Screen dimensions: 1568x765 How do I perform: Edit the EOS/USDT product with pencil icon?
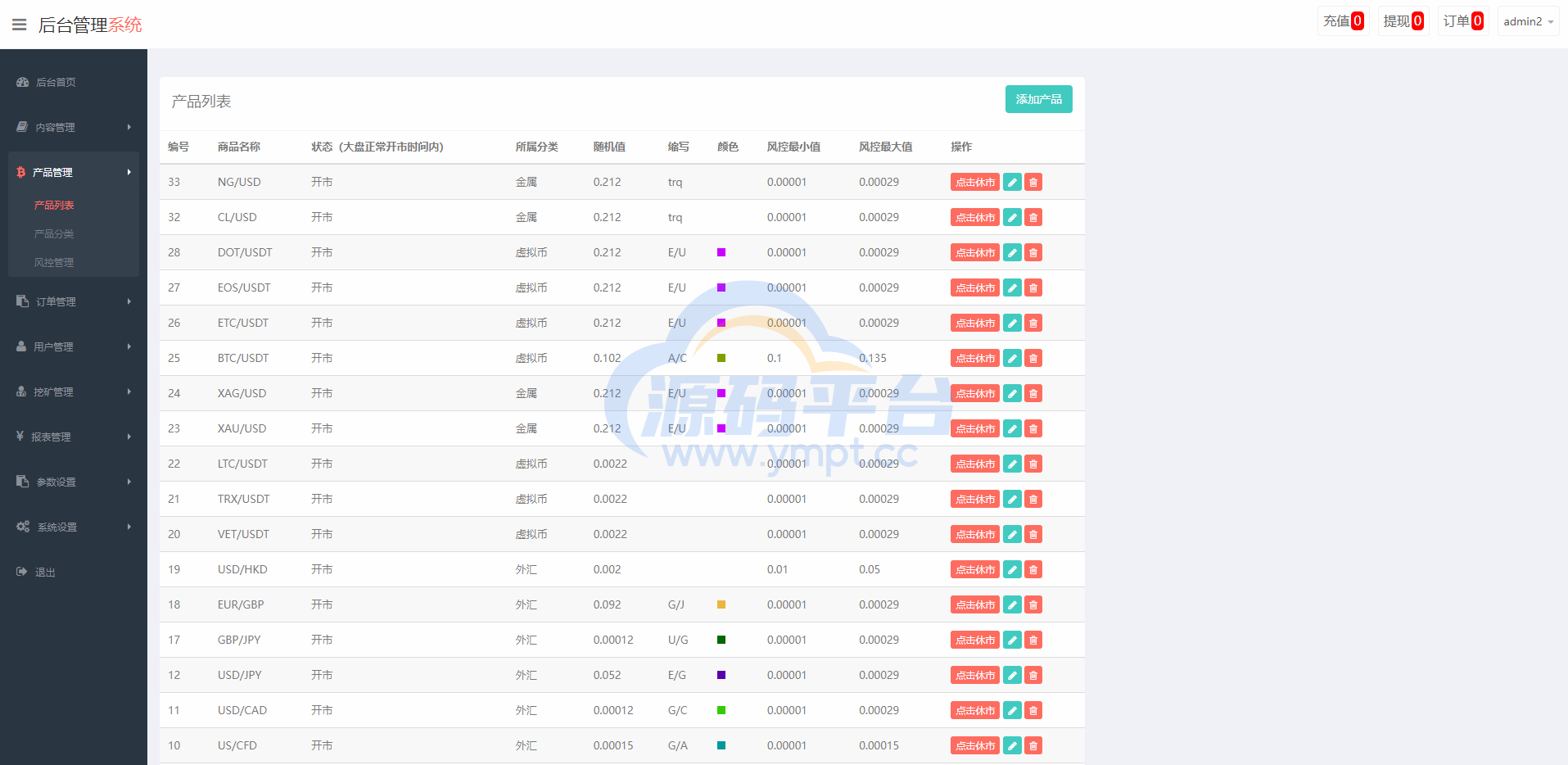click(1012, 287)
